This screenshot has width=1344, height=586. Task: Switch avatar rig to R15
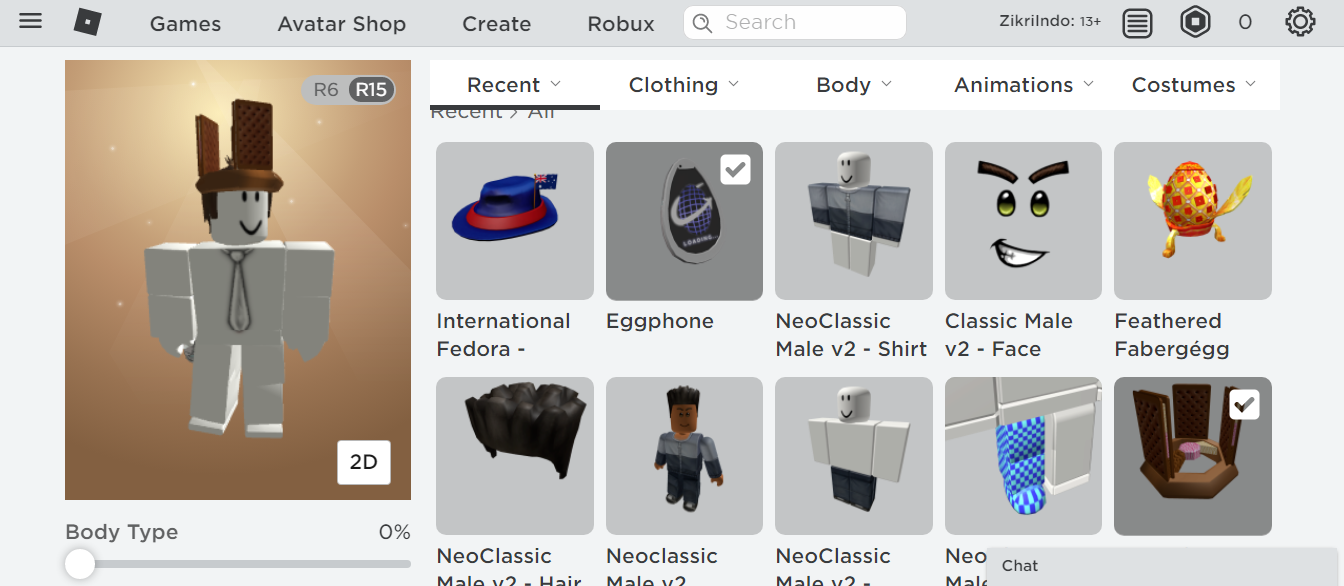tap(371, 90)
